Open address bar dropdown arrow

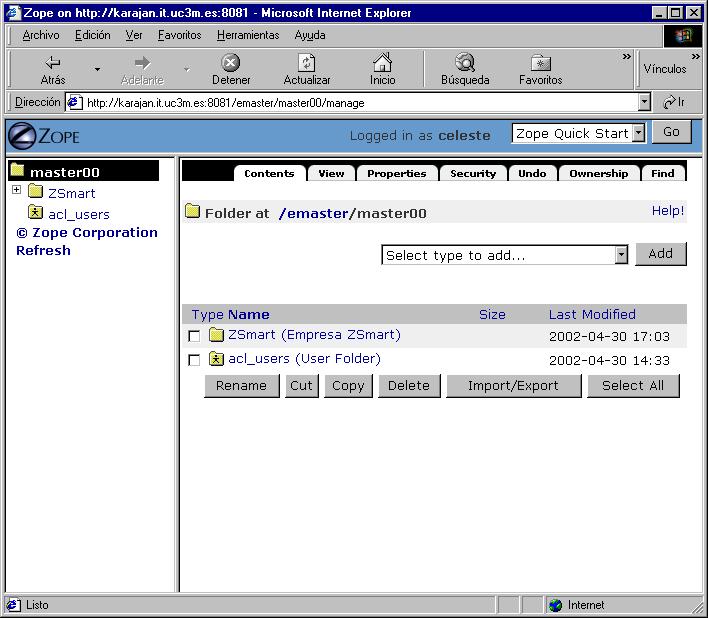(644, 102)
